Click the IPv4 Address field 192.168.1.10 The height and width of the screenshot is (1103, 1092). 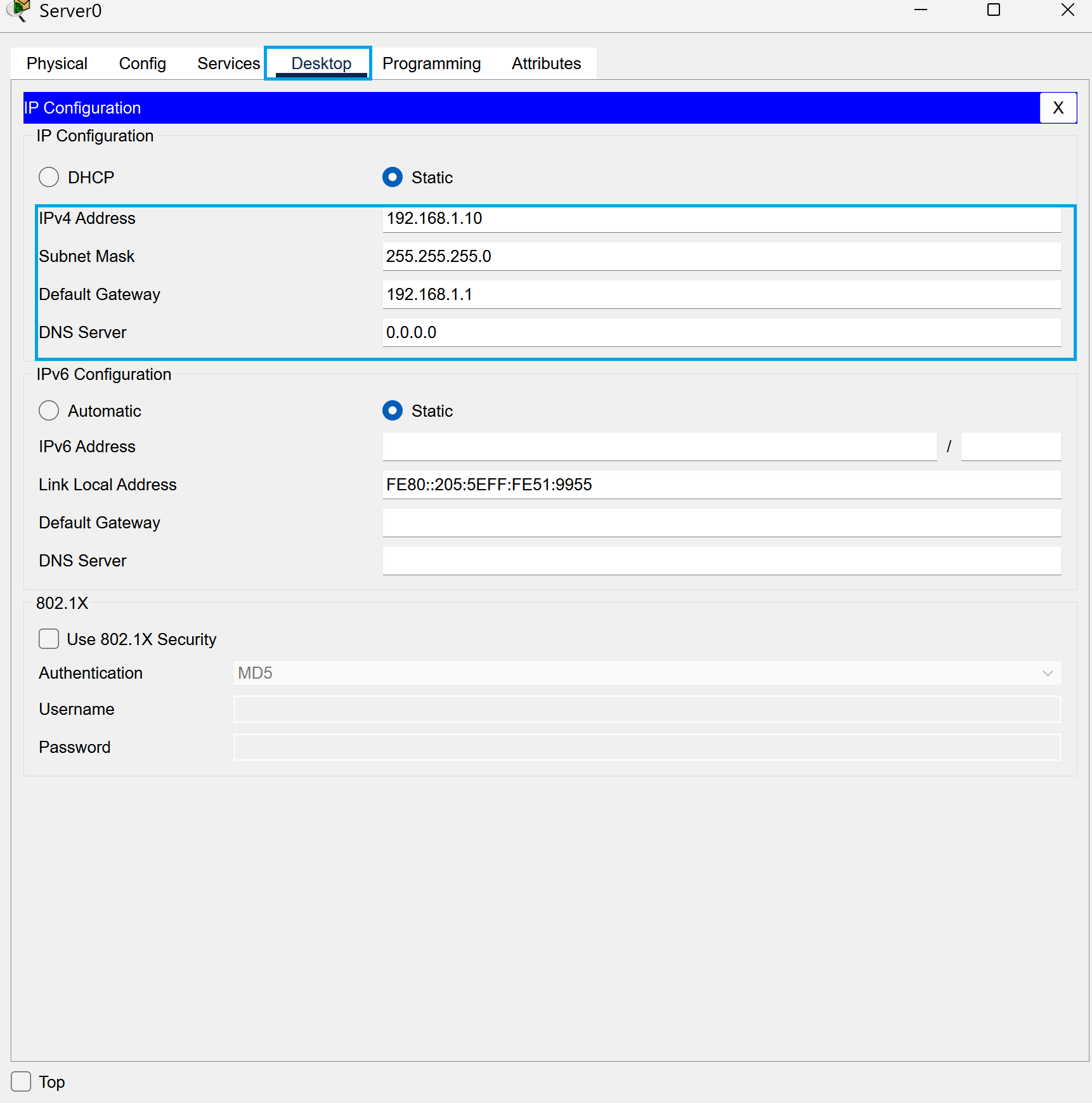pos(722,219)
